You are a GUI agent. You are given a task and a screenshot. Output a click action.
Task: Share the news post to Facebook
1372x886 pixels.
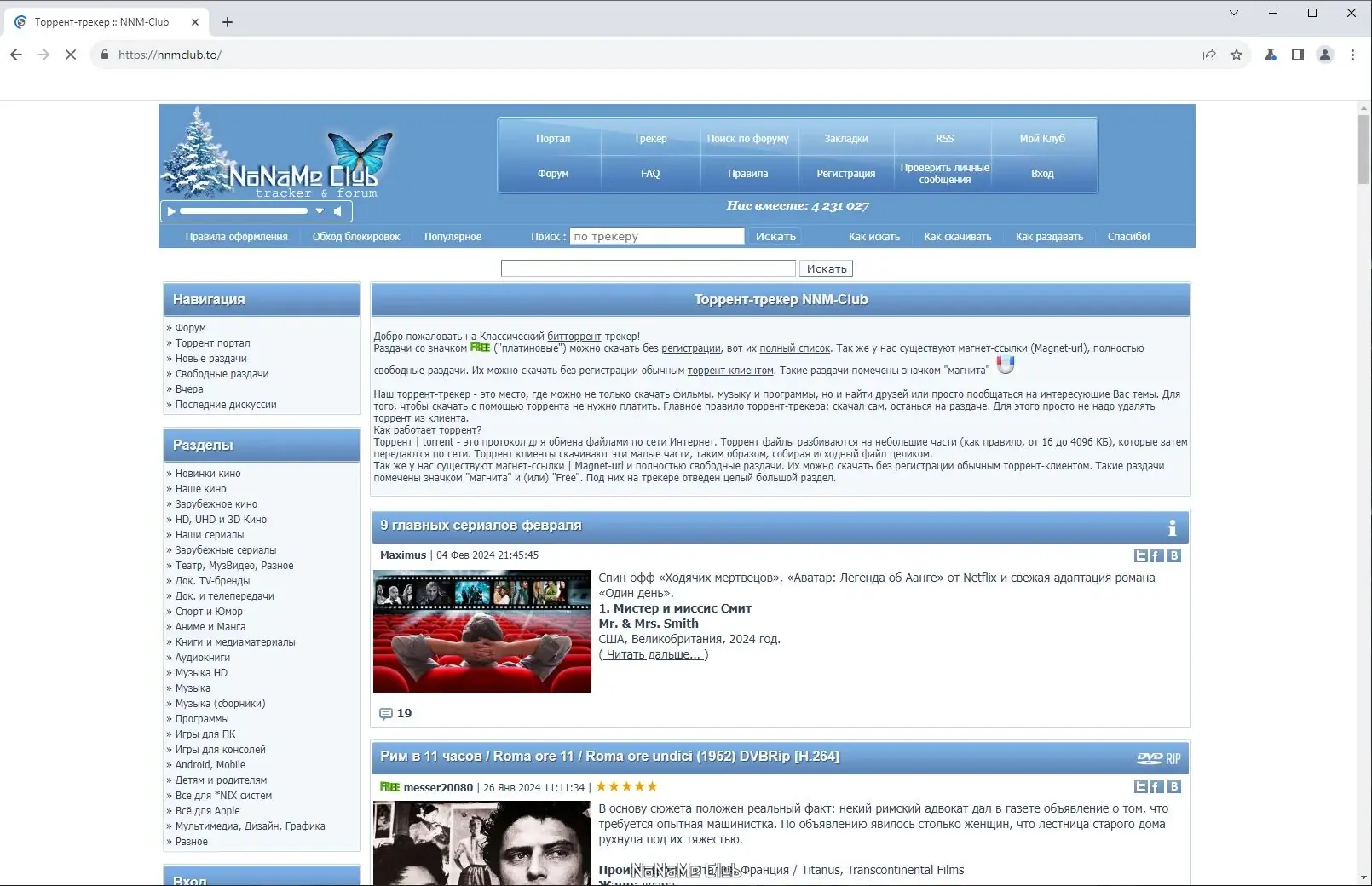pyautogui.click(x=1157, y=555)
